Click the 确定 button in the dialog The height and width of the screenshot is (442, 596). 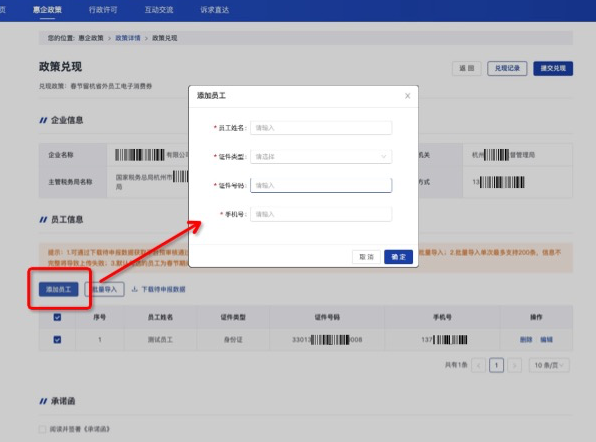(x=398, y=257)
